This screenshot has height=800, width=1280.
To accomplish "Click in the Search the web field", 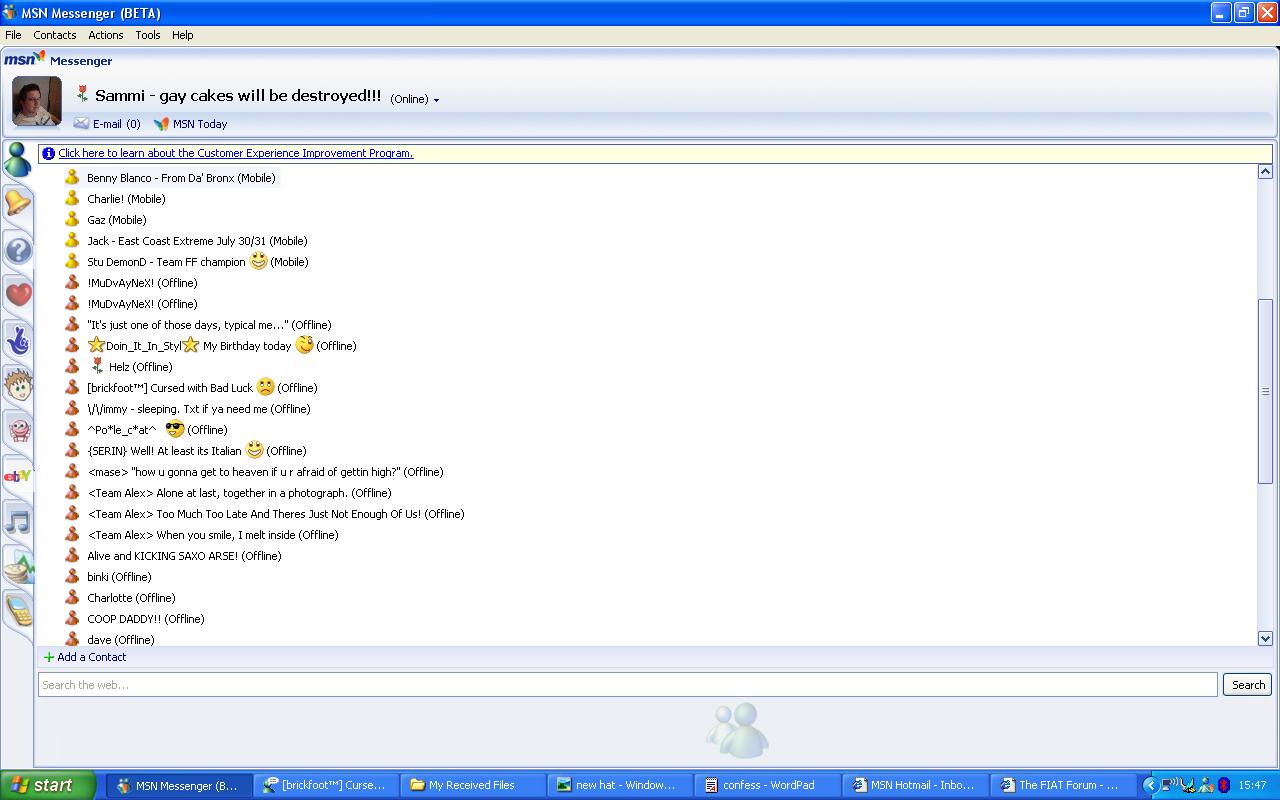I will pos(628,685).
